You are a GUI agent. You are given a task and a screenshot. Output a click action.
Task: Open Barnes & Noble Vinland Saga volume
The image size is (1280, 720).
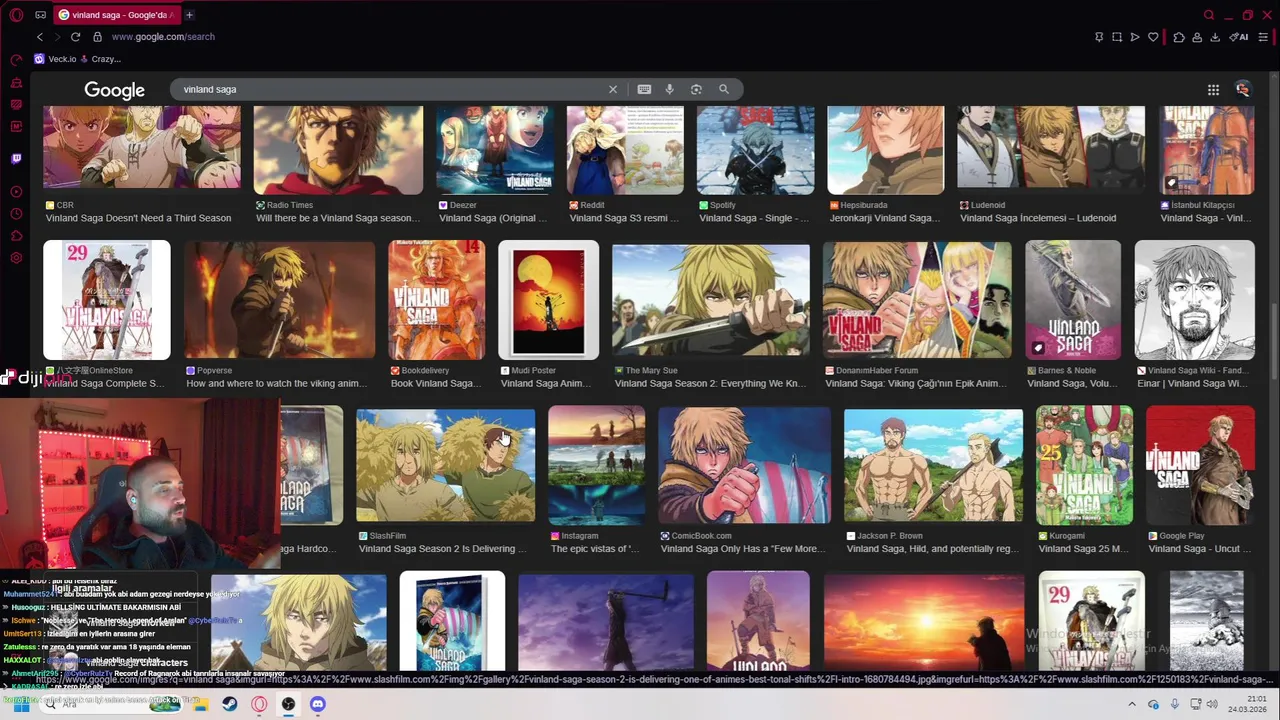point(1073,300)
